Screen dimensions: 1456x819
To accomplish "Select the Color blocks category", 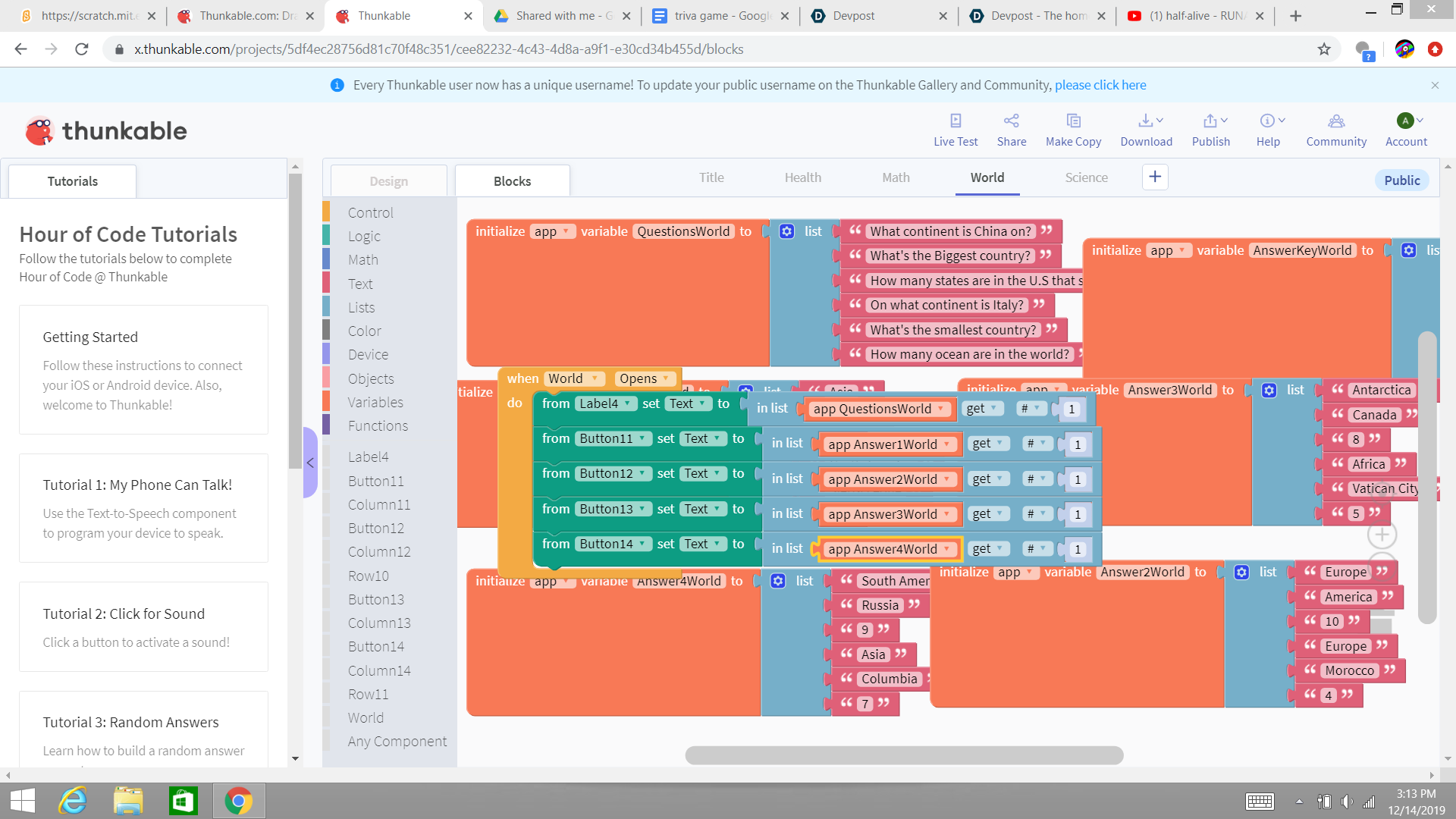I will (364, 331).
